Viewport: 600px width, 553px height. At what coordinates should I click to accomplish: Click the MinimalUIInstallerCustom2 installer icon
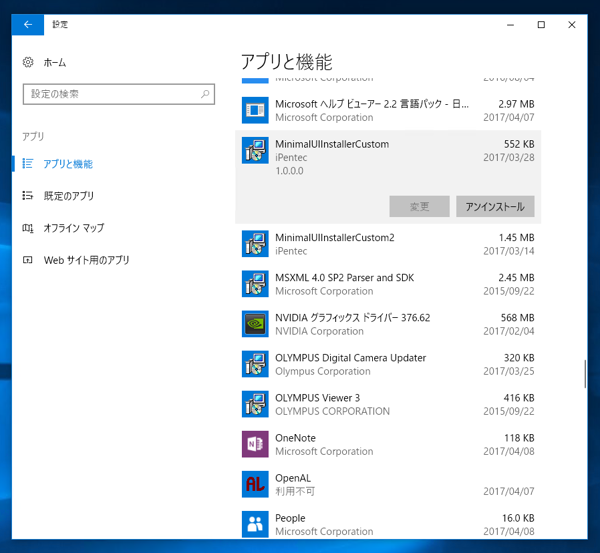click(255, 244)
